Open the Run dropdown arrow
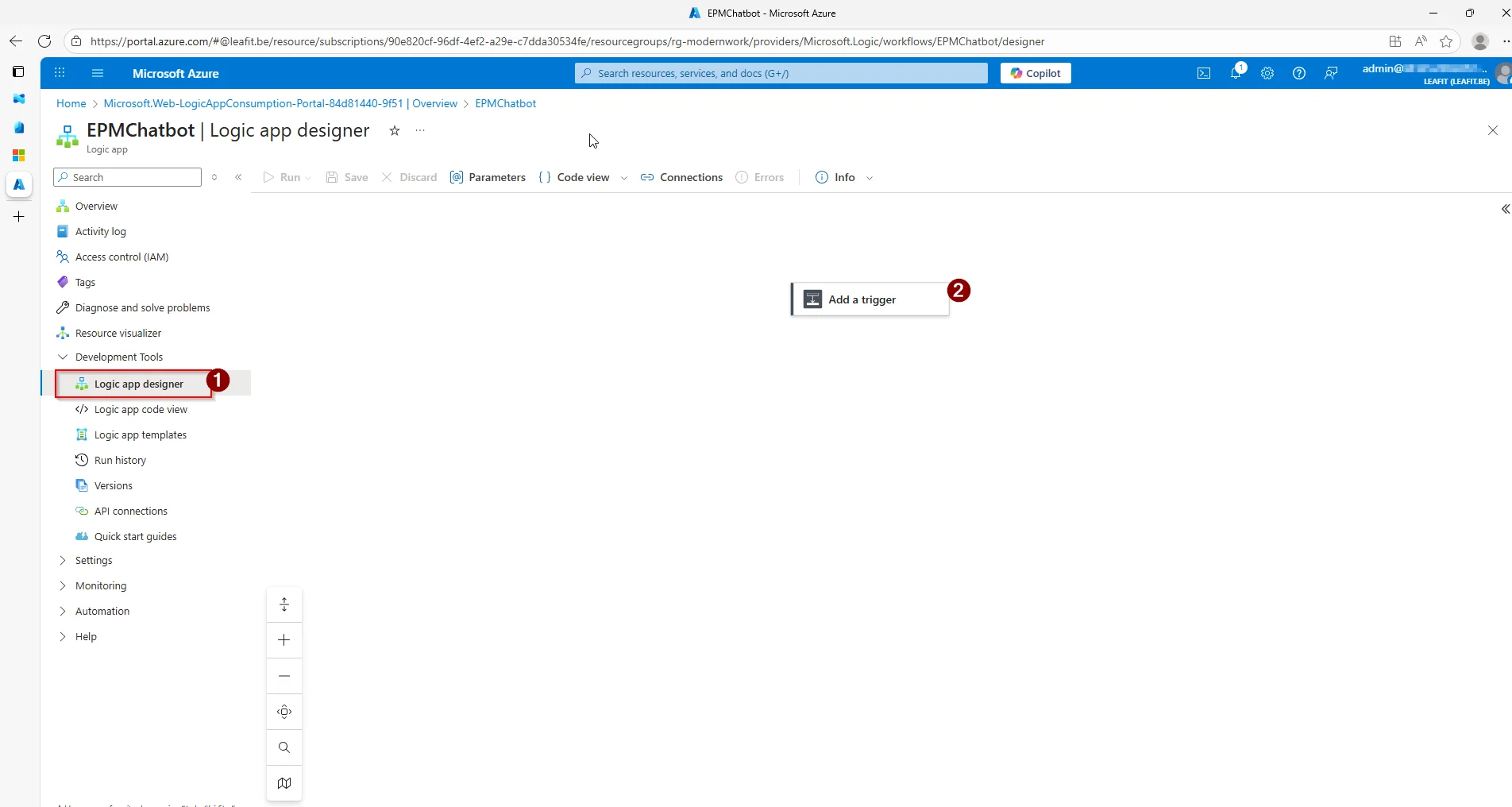 [x=308, y=178]
